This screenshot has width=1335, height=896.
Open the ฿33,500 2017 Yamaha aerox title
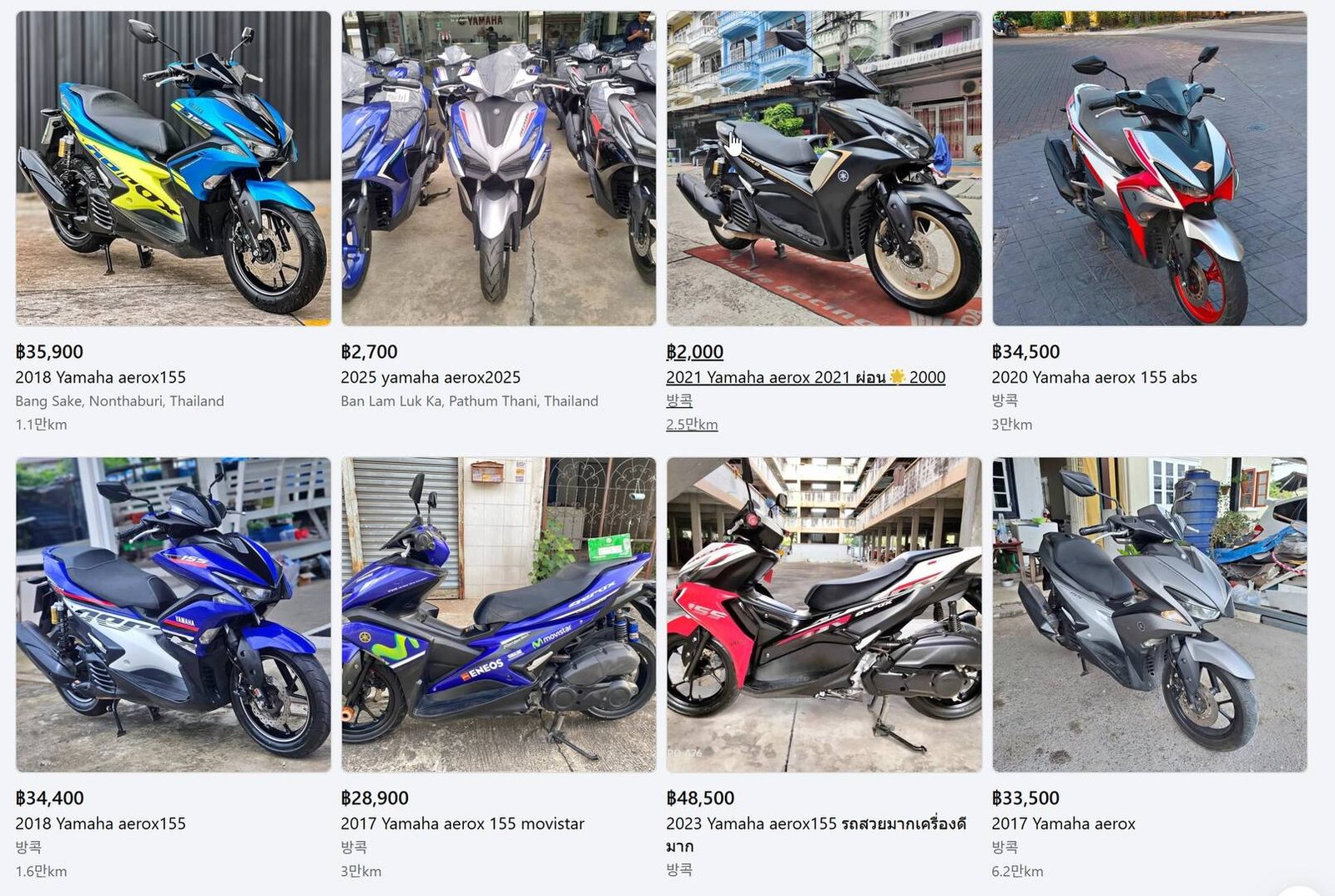[1063, 823]
